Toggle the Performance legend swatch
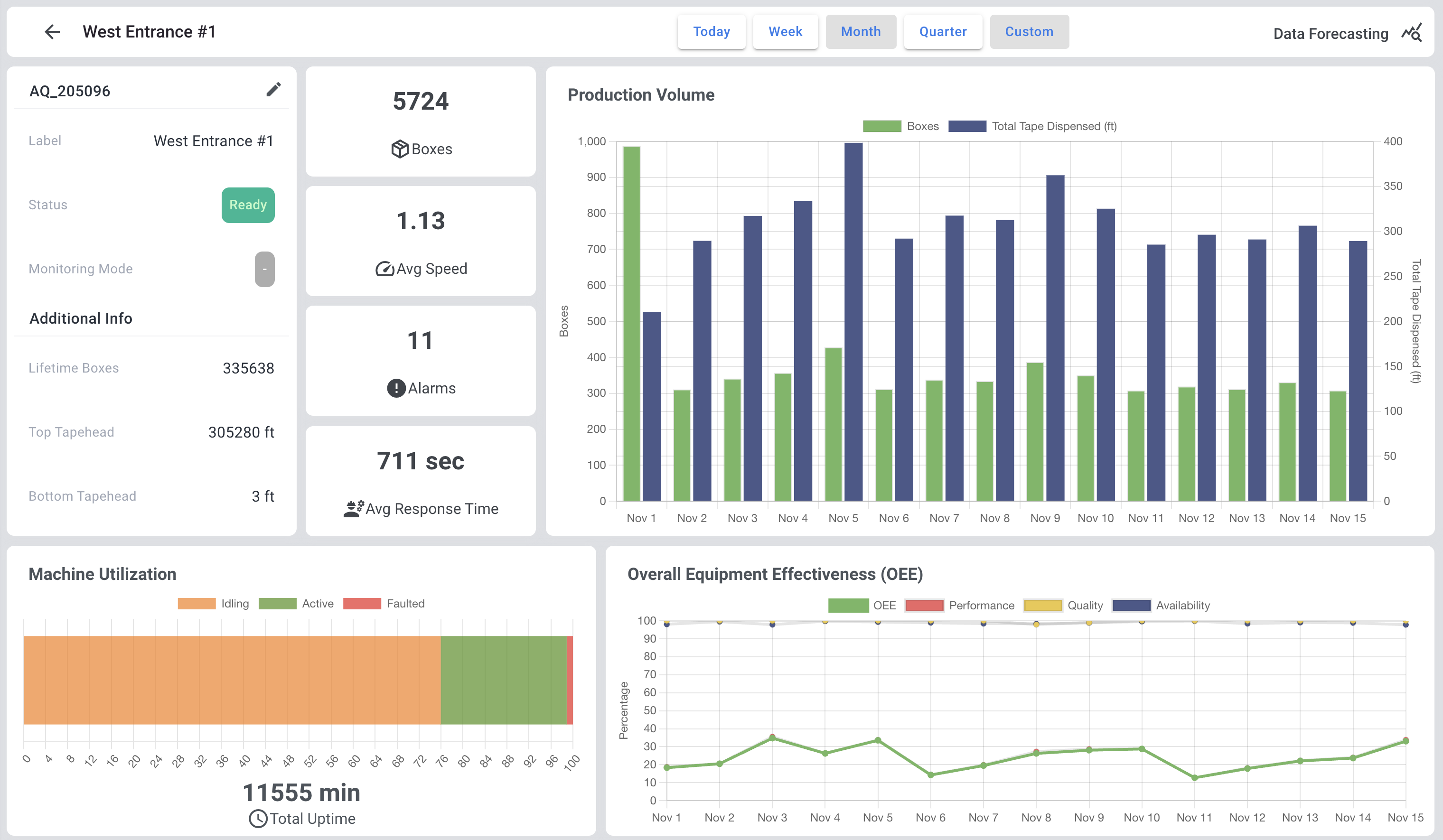The width and height of the screenshot is (1443, 840). click(924, 605)
